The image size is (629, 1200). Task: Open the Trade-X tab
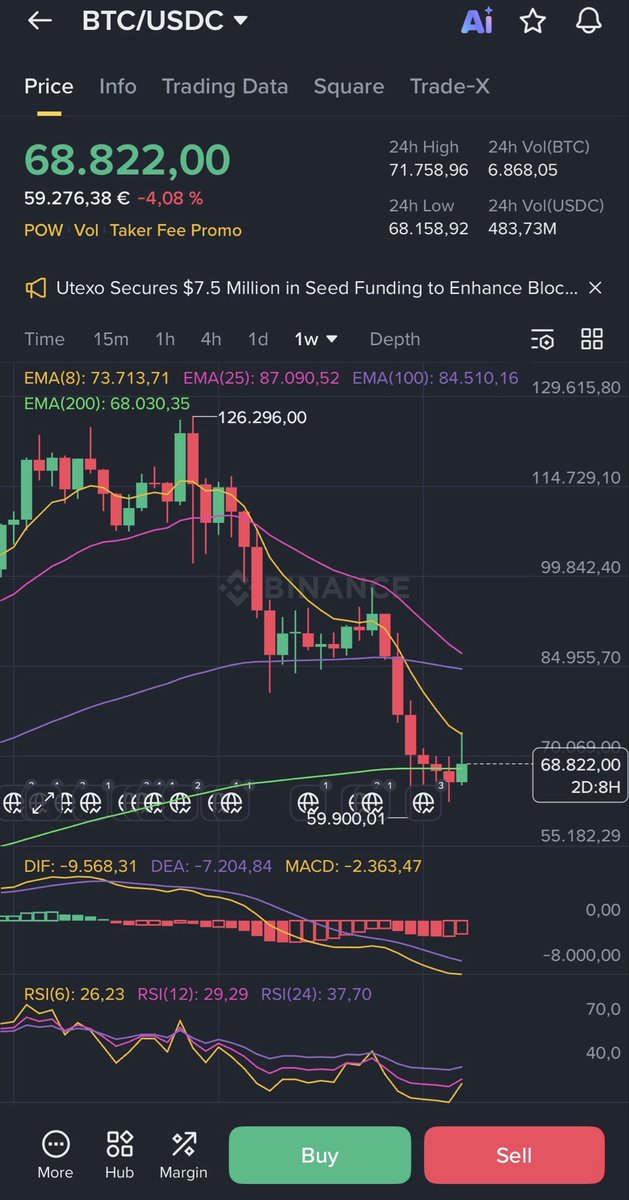click(450, 87)
